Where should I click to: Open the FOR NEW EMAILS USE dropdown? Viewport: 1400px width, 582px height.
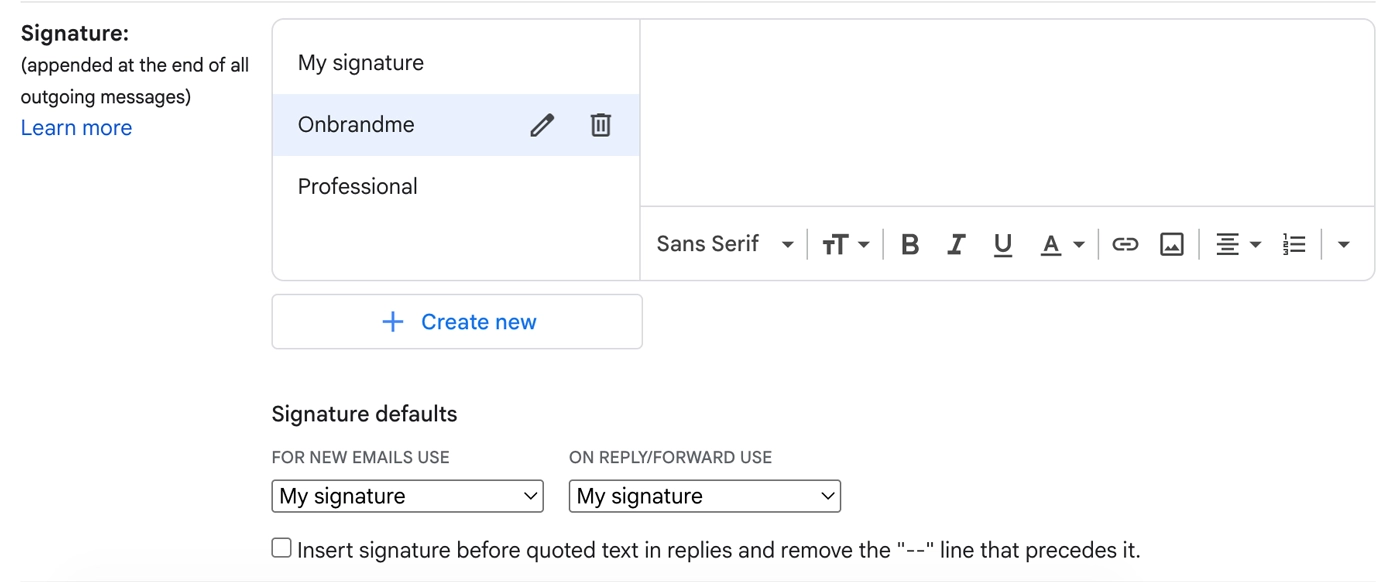(x=407, y=496)
